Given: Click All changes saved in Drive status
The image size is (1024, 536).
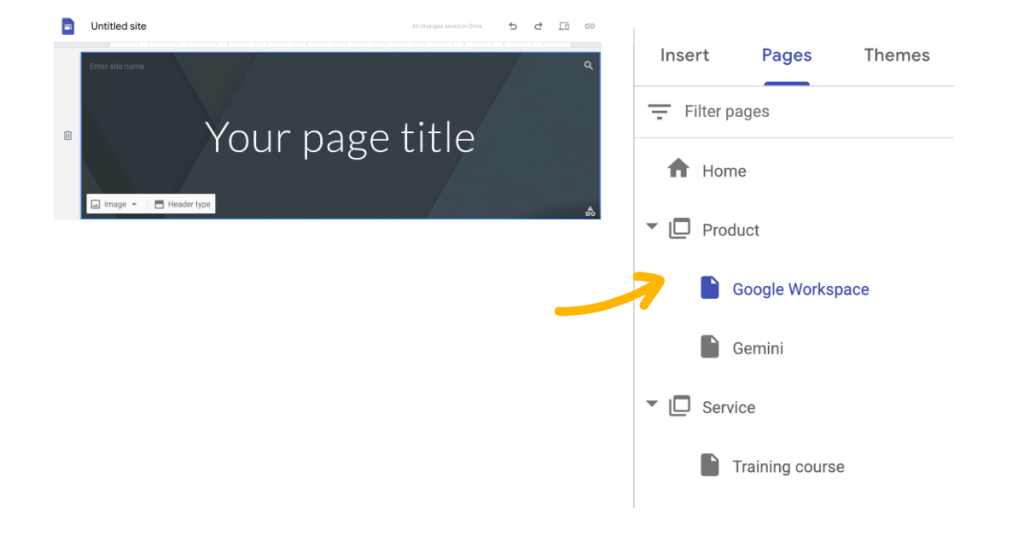Looking at the screenshot, I should point(447,26).
